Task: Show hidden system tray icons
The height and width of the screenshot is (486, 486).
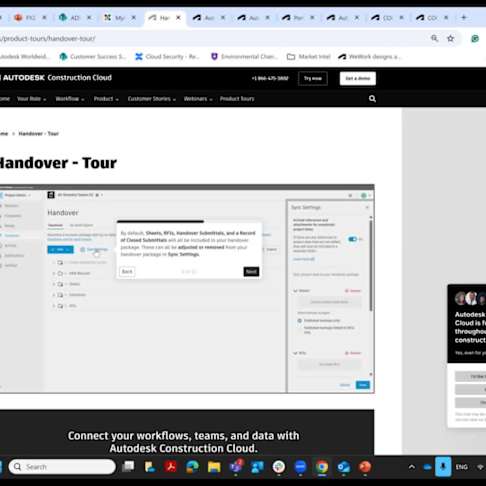Action: coord(412,467)
